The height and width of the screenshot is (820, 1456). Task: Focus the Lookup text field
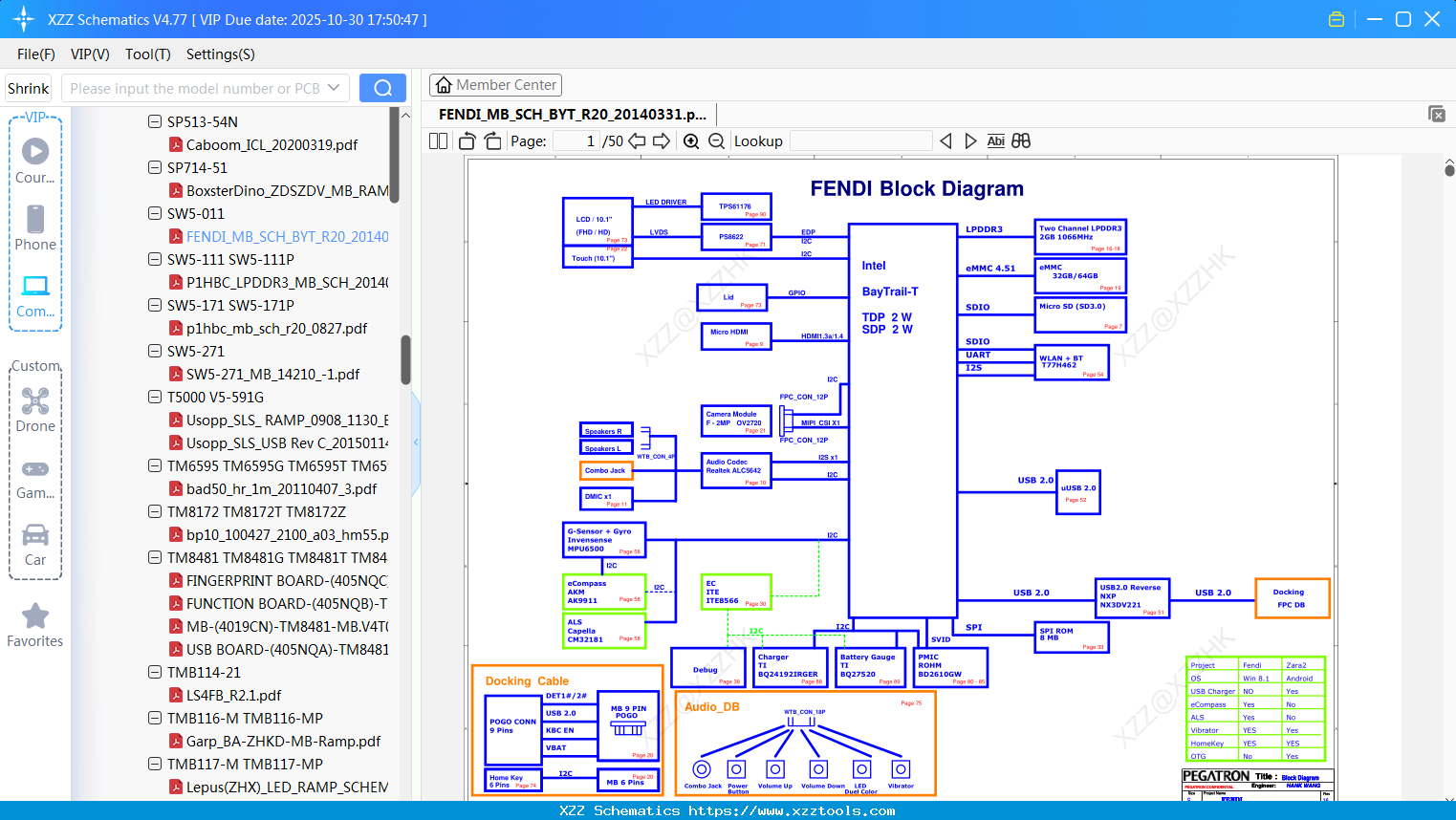pyautogui.click(x=860, y=140)
